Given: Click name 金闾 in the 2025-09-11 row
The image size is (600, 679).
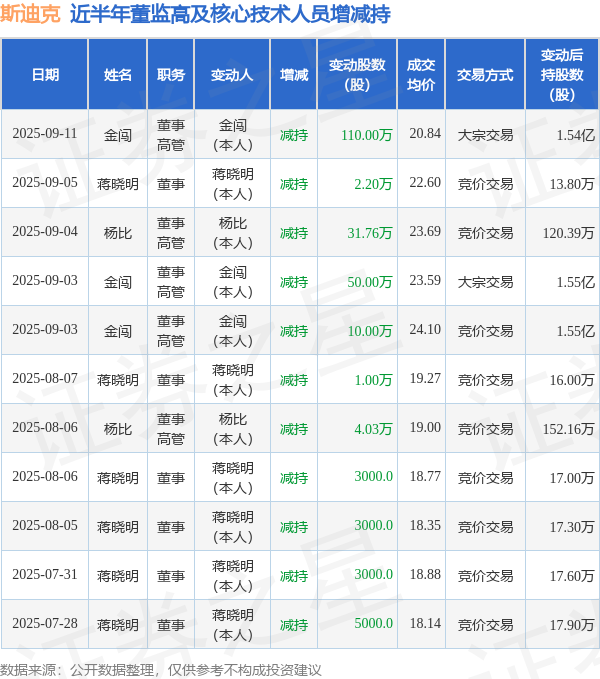Looking at the screenshot, I should coord(117,135).
